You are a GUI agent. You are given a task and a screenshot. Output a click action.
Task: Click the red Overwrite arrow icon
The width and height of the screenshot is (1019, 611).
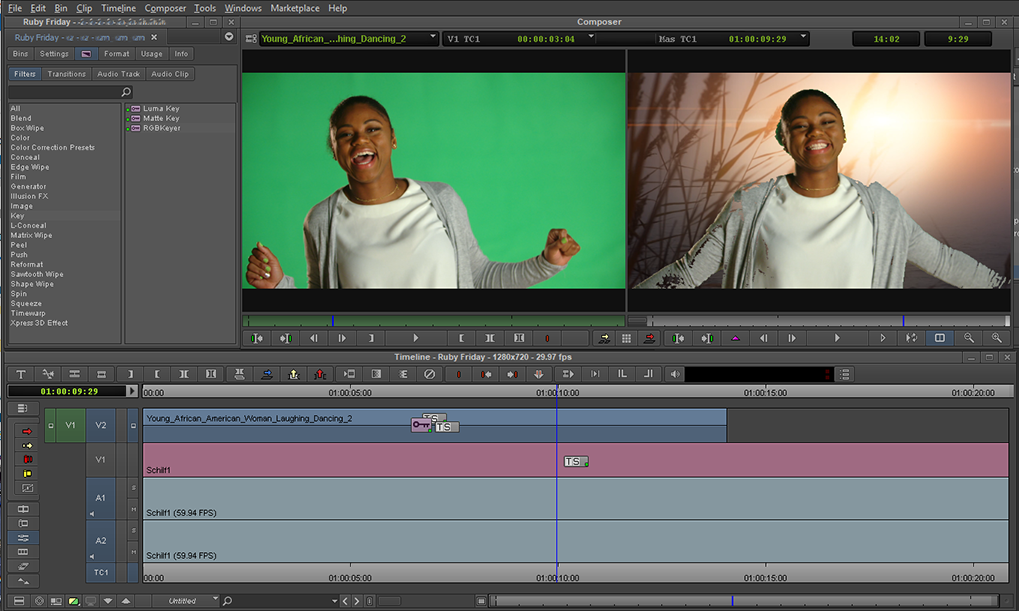(x=319, y=373)
